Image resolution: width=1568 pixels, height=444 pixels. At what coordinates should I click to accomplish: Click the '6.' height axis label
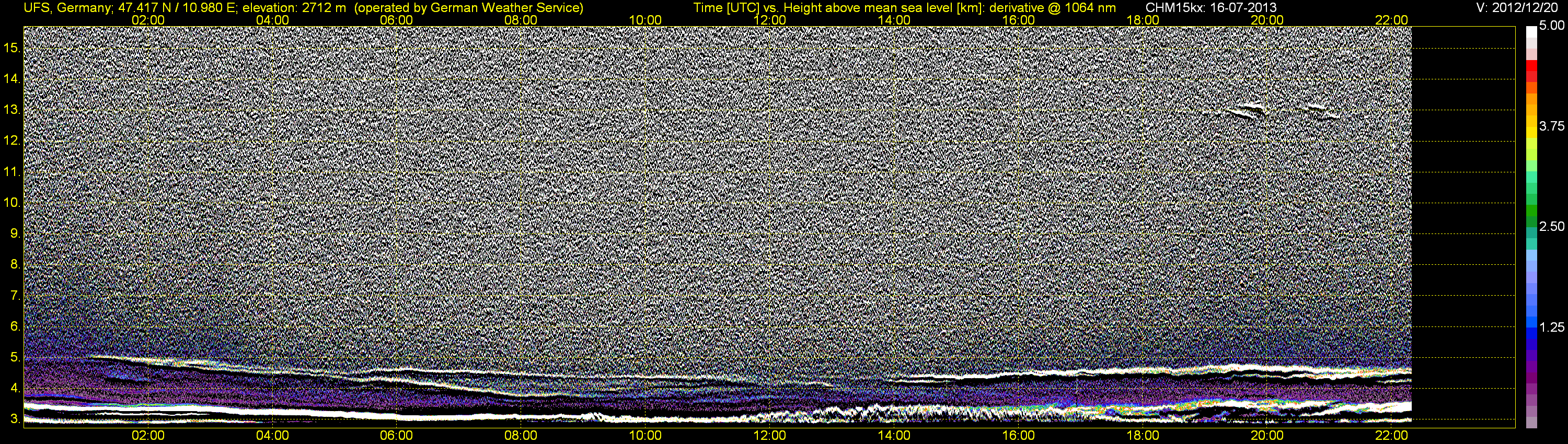click(15, 326)
